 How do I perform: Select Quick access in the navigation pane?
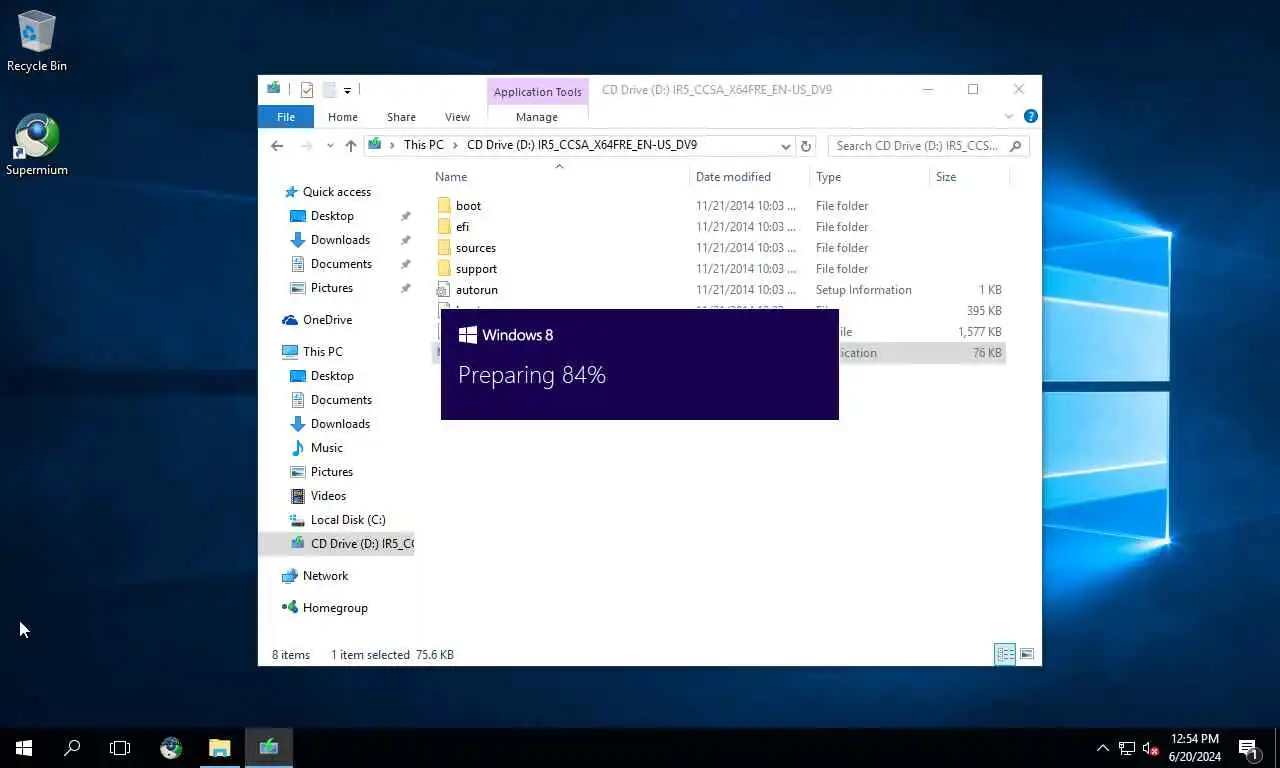tap(336, 192)
